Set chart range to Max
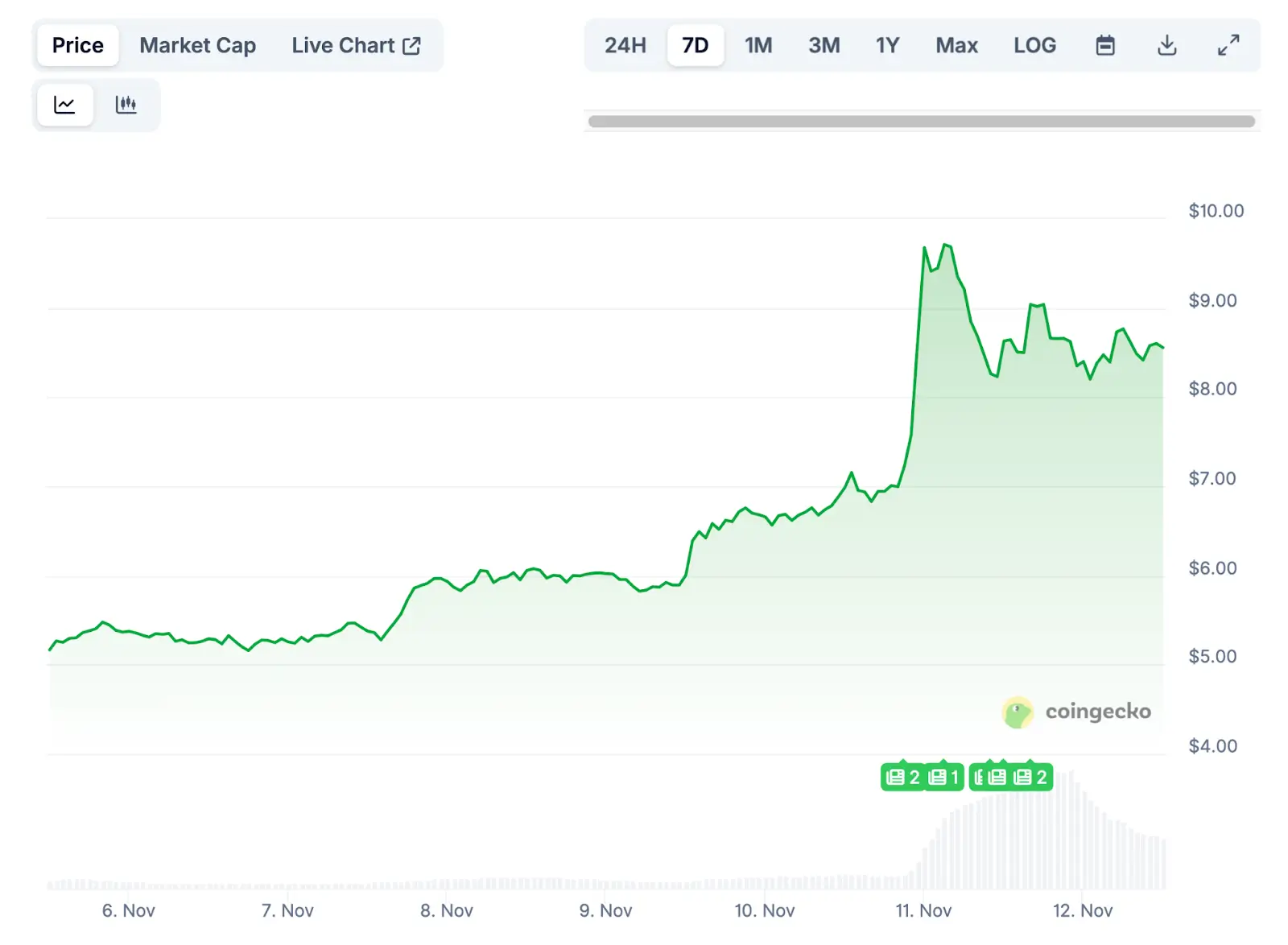Viewport: 1288px width, 945px height. [x=956, y=45]
